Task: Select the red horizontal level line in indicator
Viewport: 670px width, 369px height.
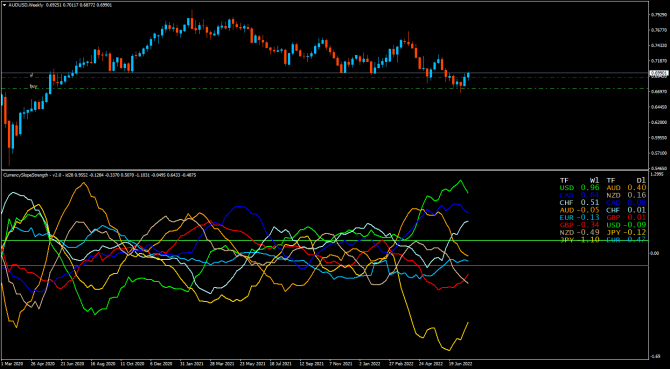Action: (324, 266)
